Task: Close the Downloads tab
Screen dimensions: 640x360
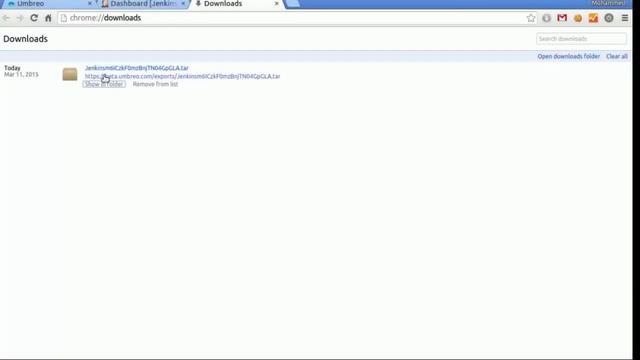Action: coord(277,4)
